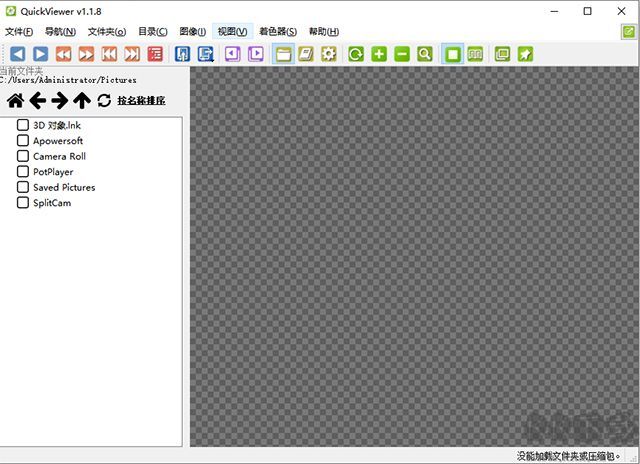Click the 按名称排序 sort link

[x=141, y=100]
